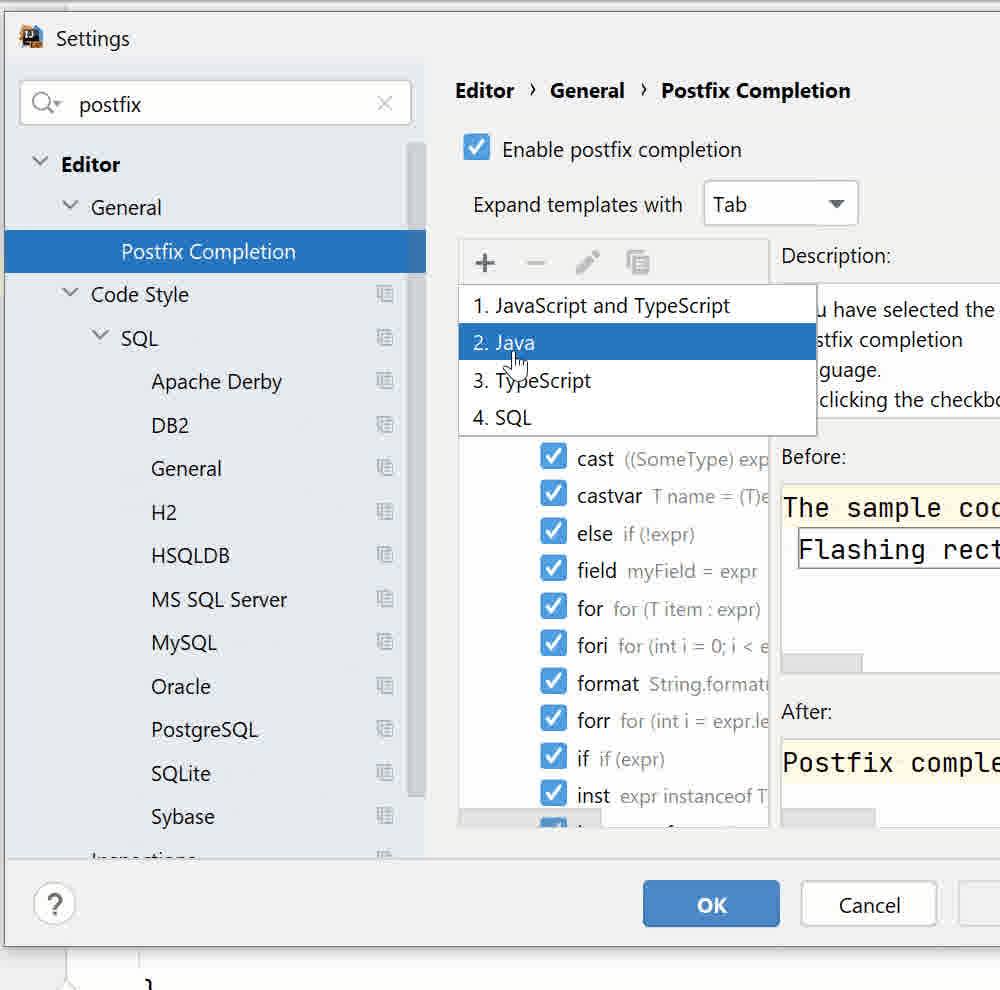The width and height of the screenshot is (1000, 990).
Task: Select PostgreSQL code style entry
Action: point(204,730)
